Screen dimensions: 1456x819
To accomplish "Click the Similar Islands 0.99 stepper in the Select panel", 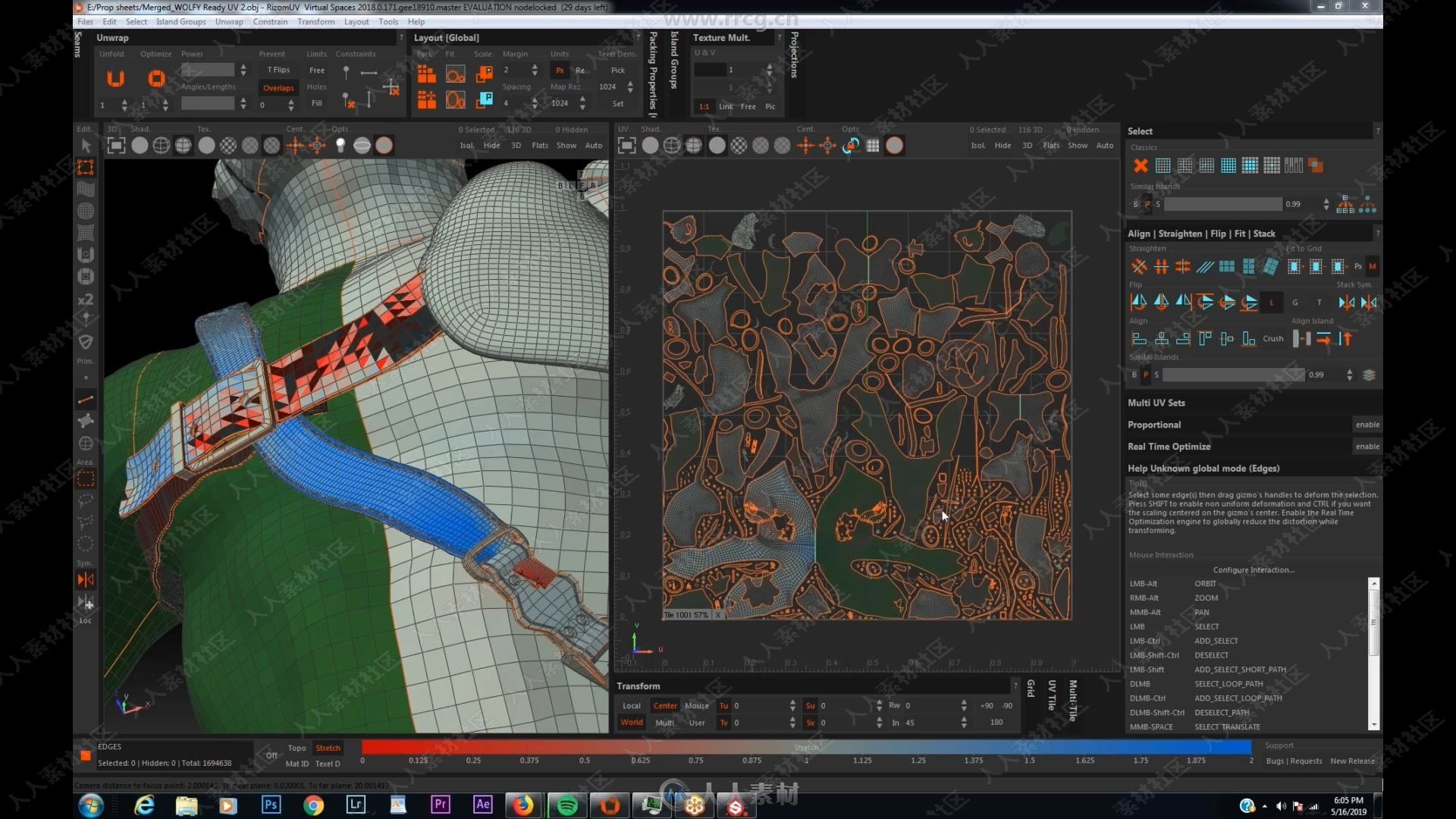I will click(x=1326, y=204).
